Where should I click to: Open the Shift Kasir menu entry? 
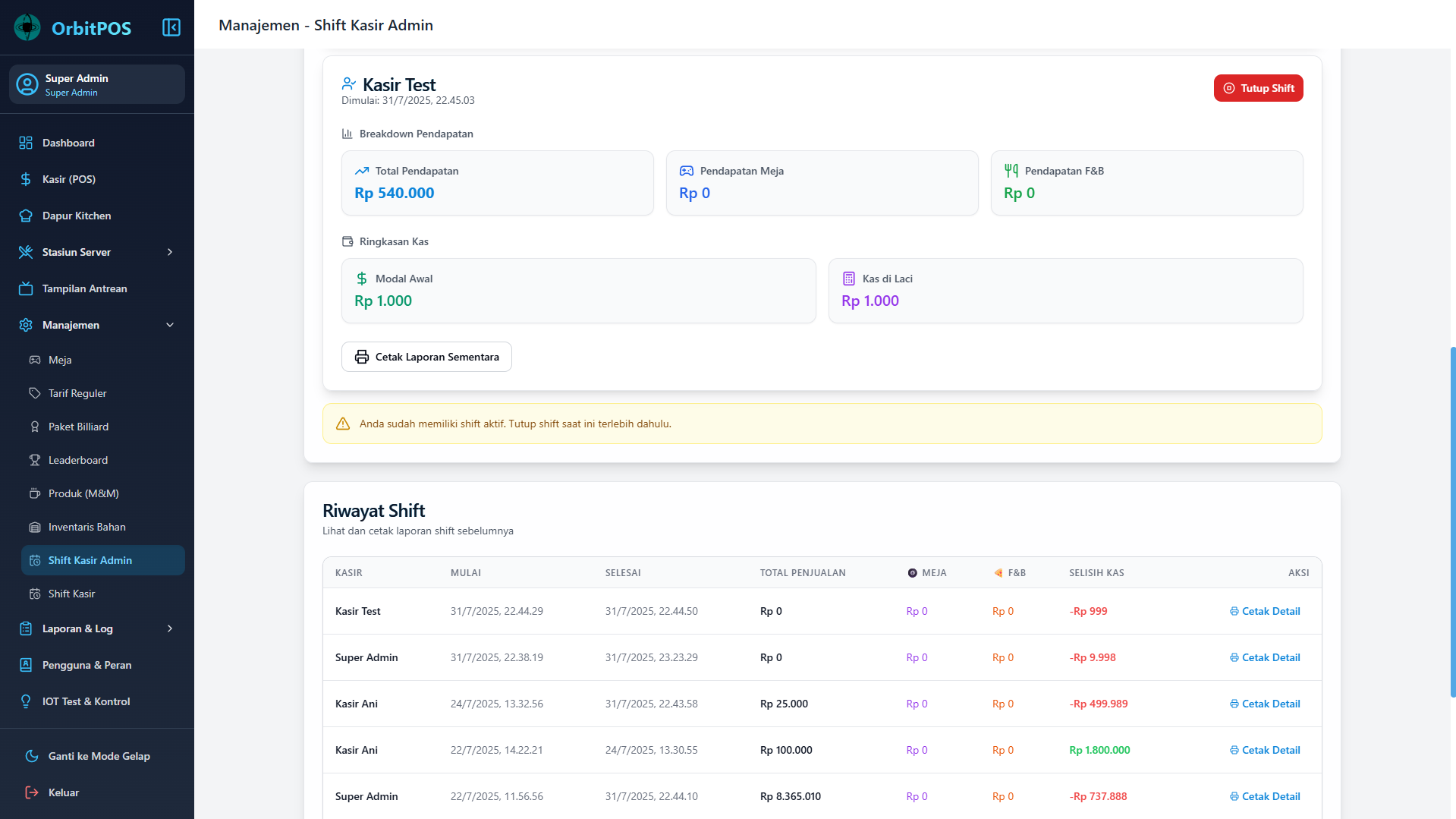point(71,594)
